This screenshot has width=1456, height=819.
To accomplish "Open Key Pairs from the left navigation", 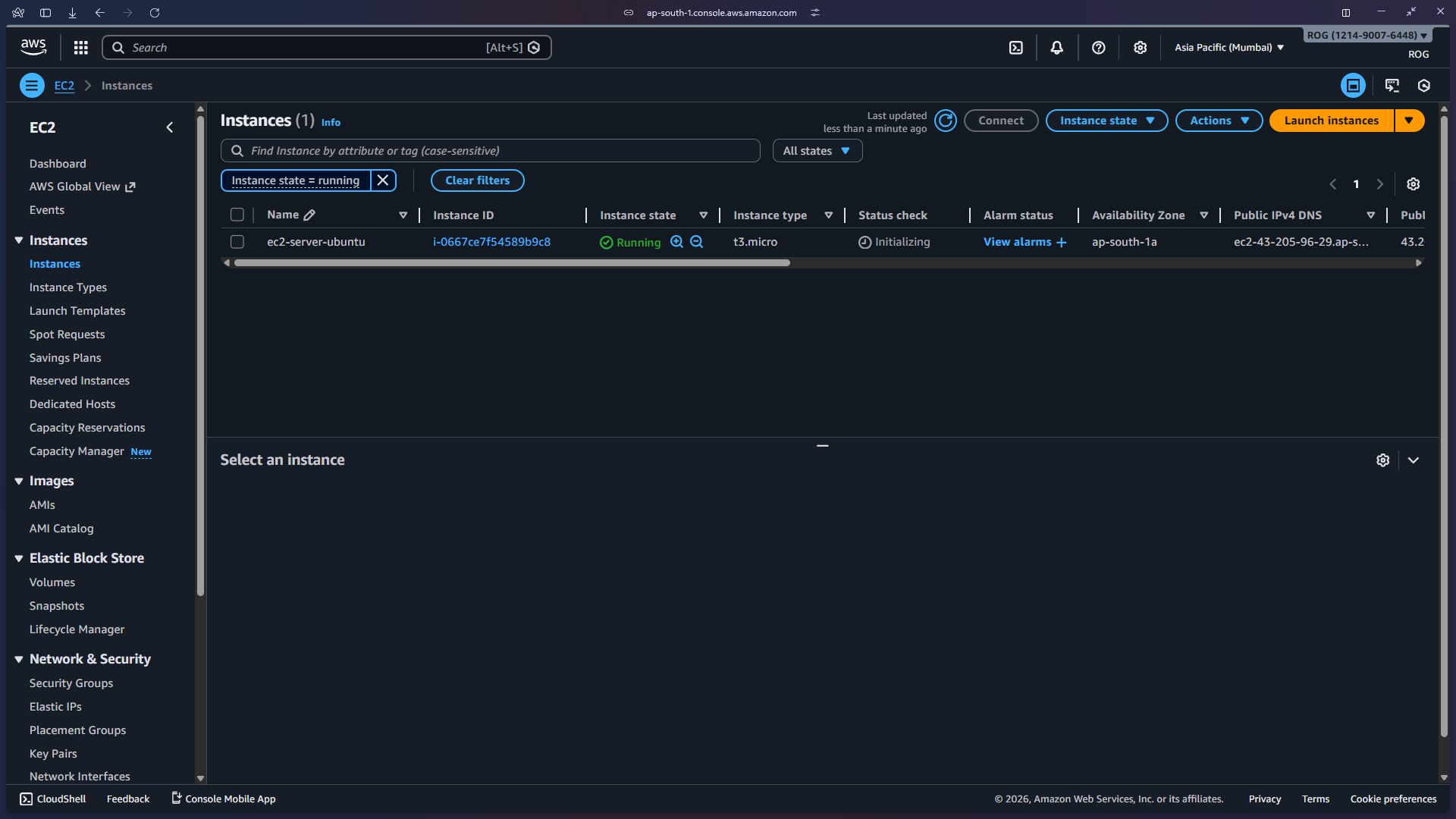I will pyautogui.click(x=53, y=753).
